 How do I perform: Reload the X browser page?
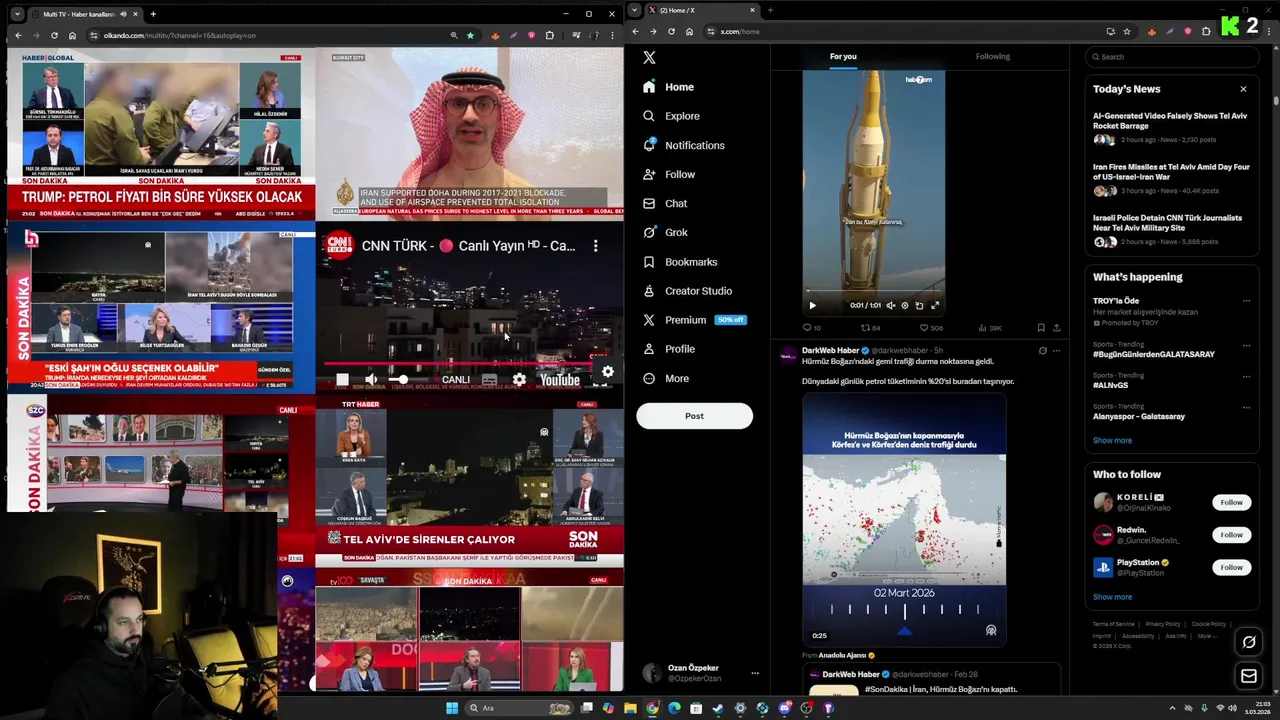(x=671, y=31)
